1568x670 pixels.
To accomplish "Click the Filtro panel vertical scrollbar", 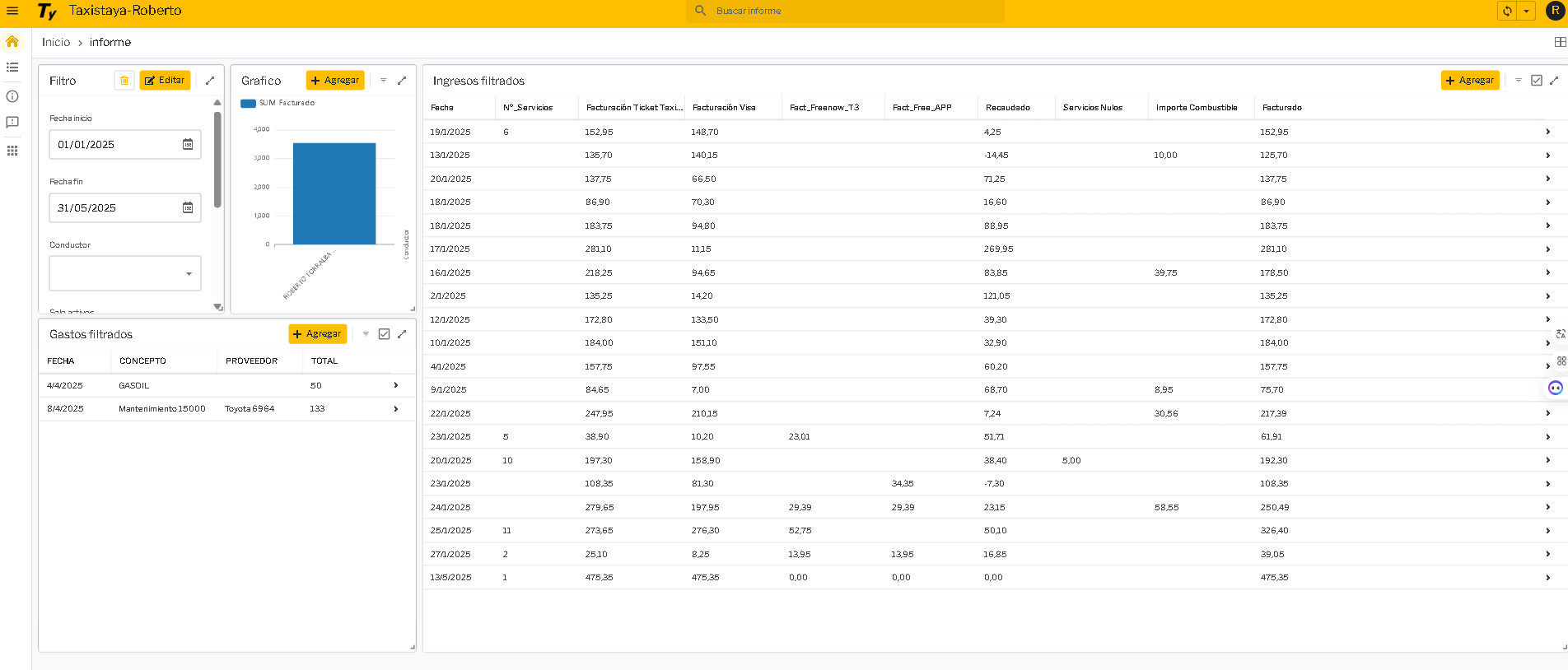I will pyautogui.click(x=217, y=161).
